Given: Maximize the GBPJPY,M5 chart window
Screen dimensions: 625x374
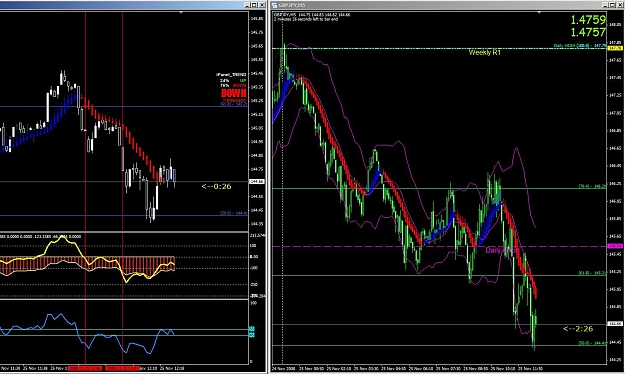Looking at the screenshot, I should point(613,5).
